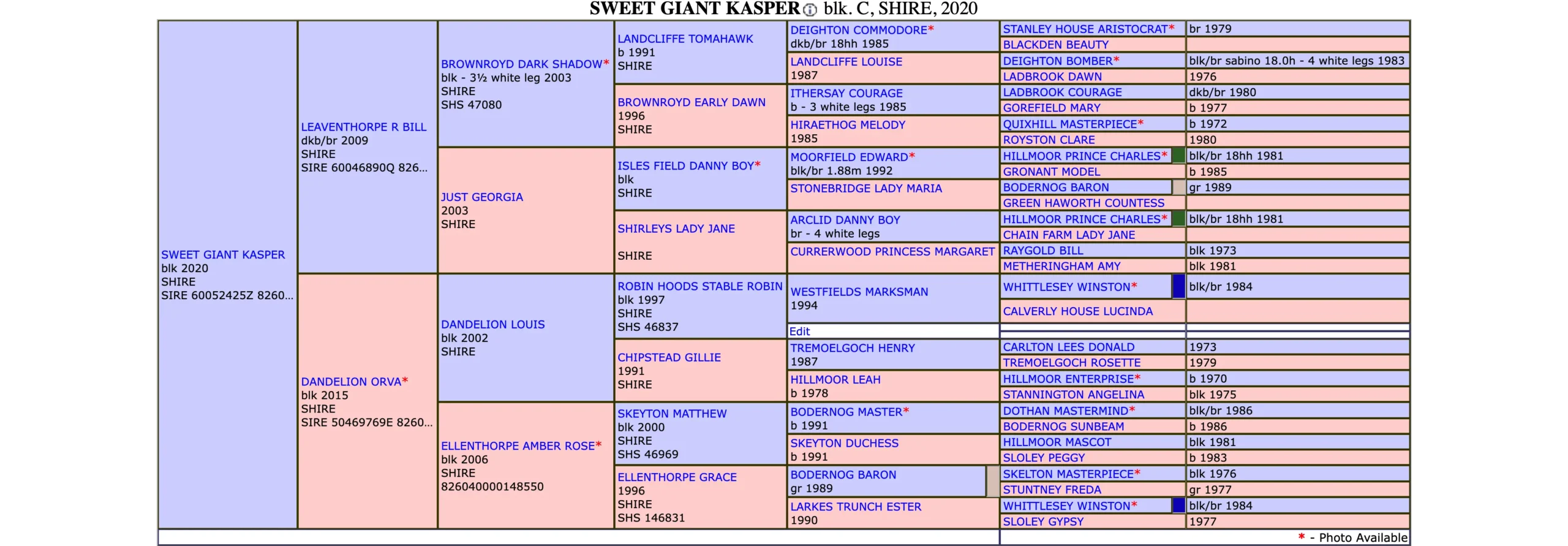This screenshot has width=1568, height=546.
Task: Click the photo asterisk next to MOORFIELD EDWARD
Action: click(x=912, y=156)
